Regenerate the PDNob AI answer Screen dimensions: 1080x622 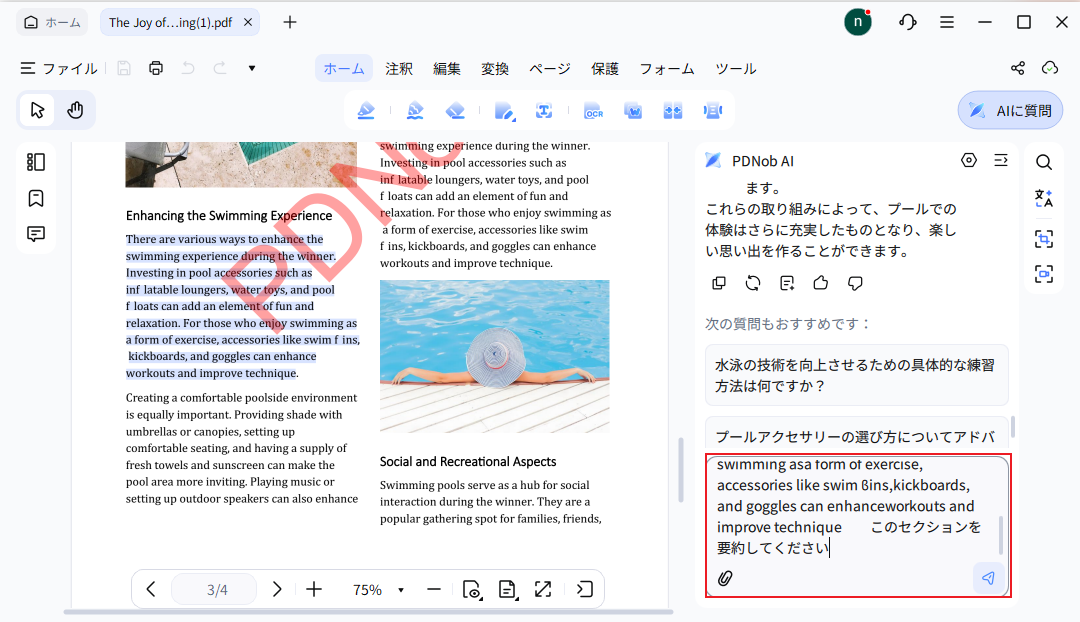753,283
